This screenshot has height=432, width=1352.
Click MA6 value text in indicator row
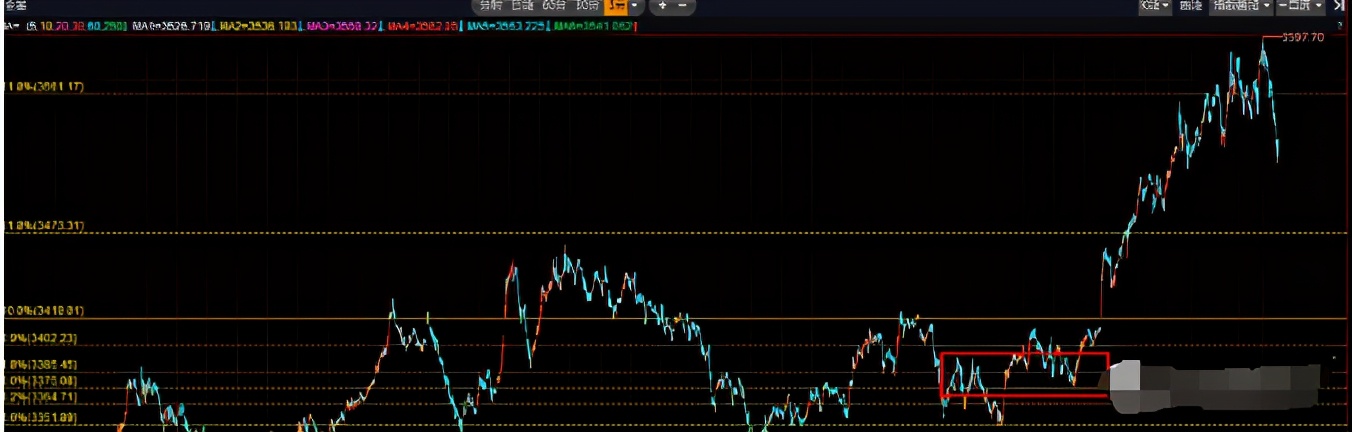click(172, 25)
